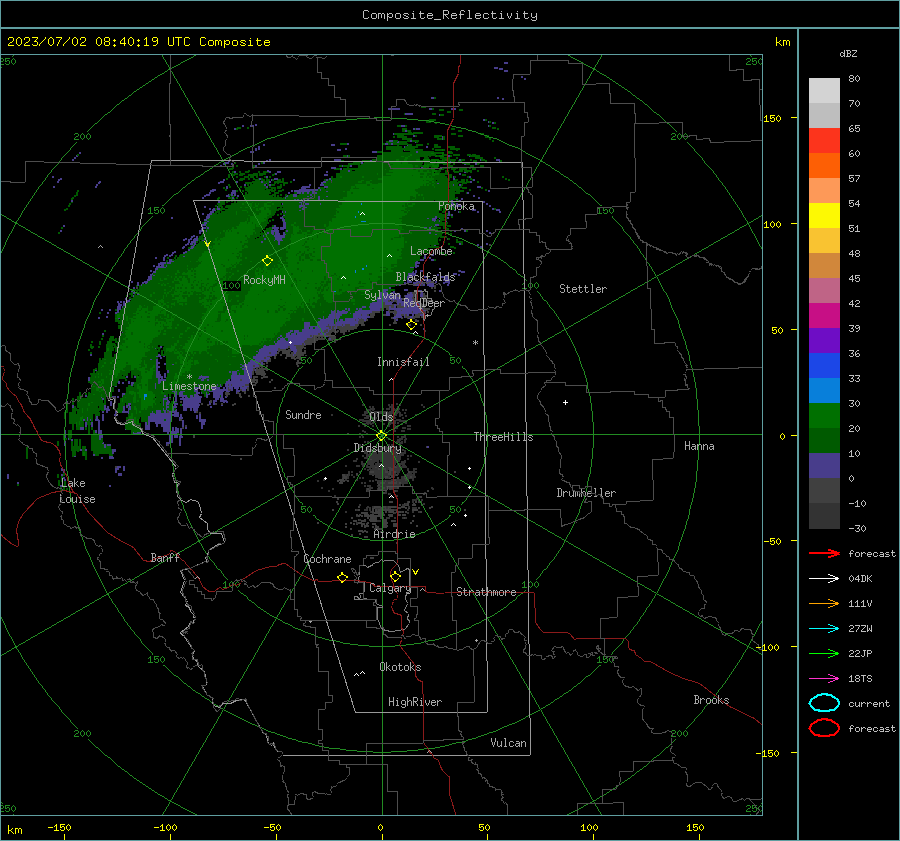Image resolution: width=900 pixels, height=841 pixels.
Task: Select the orange 57-60 dBZ swatch
Action: (824, 166)
